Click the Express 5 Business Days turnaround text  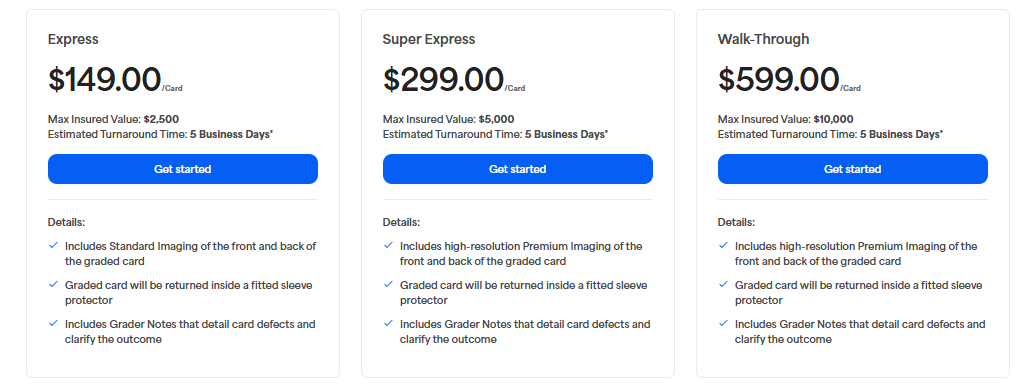[231, 135]
